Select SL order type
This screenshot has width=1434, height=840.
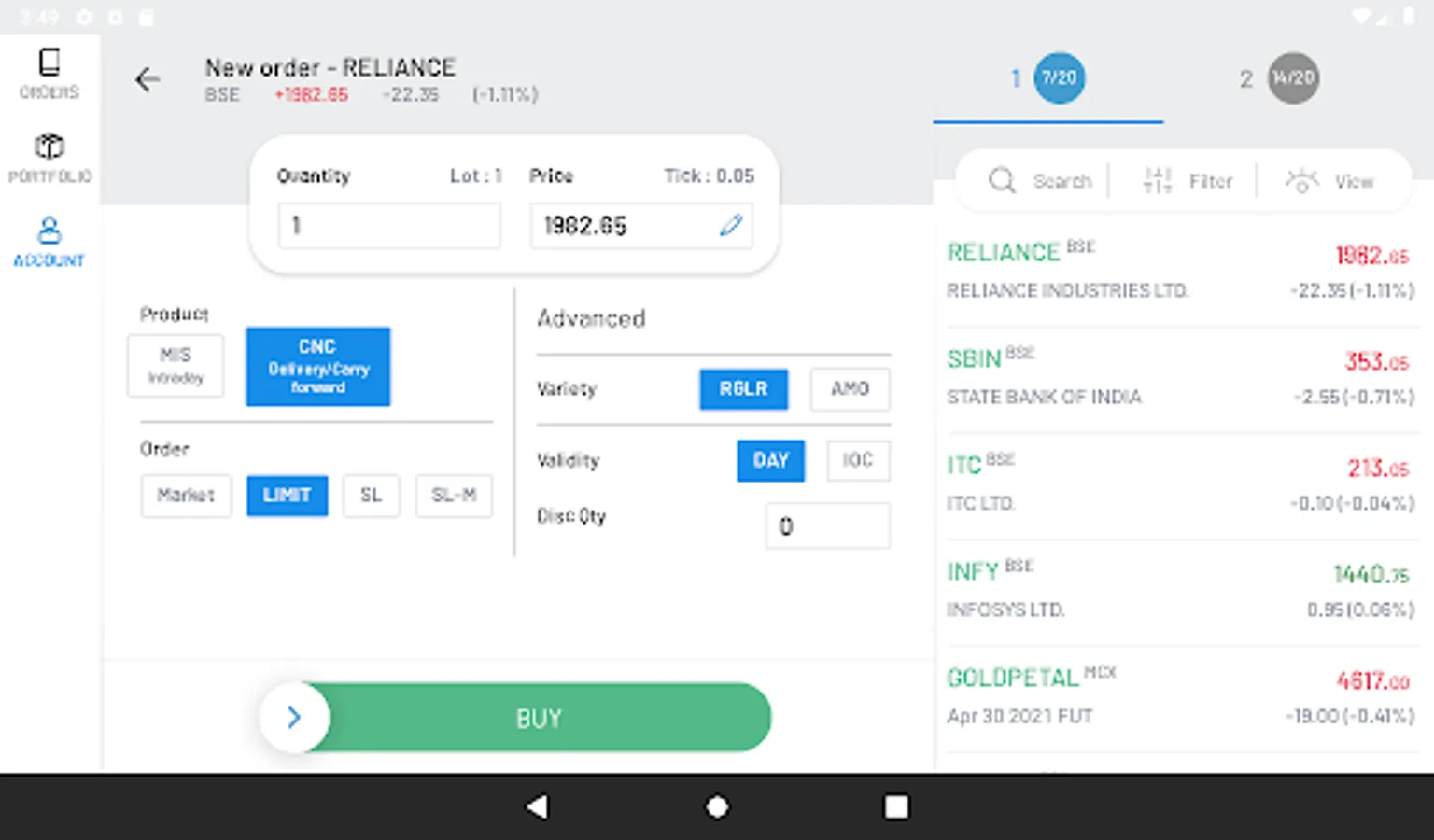pyautogui.click(x=372, y=495)
